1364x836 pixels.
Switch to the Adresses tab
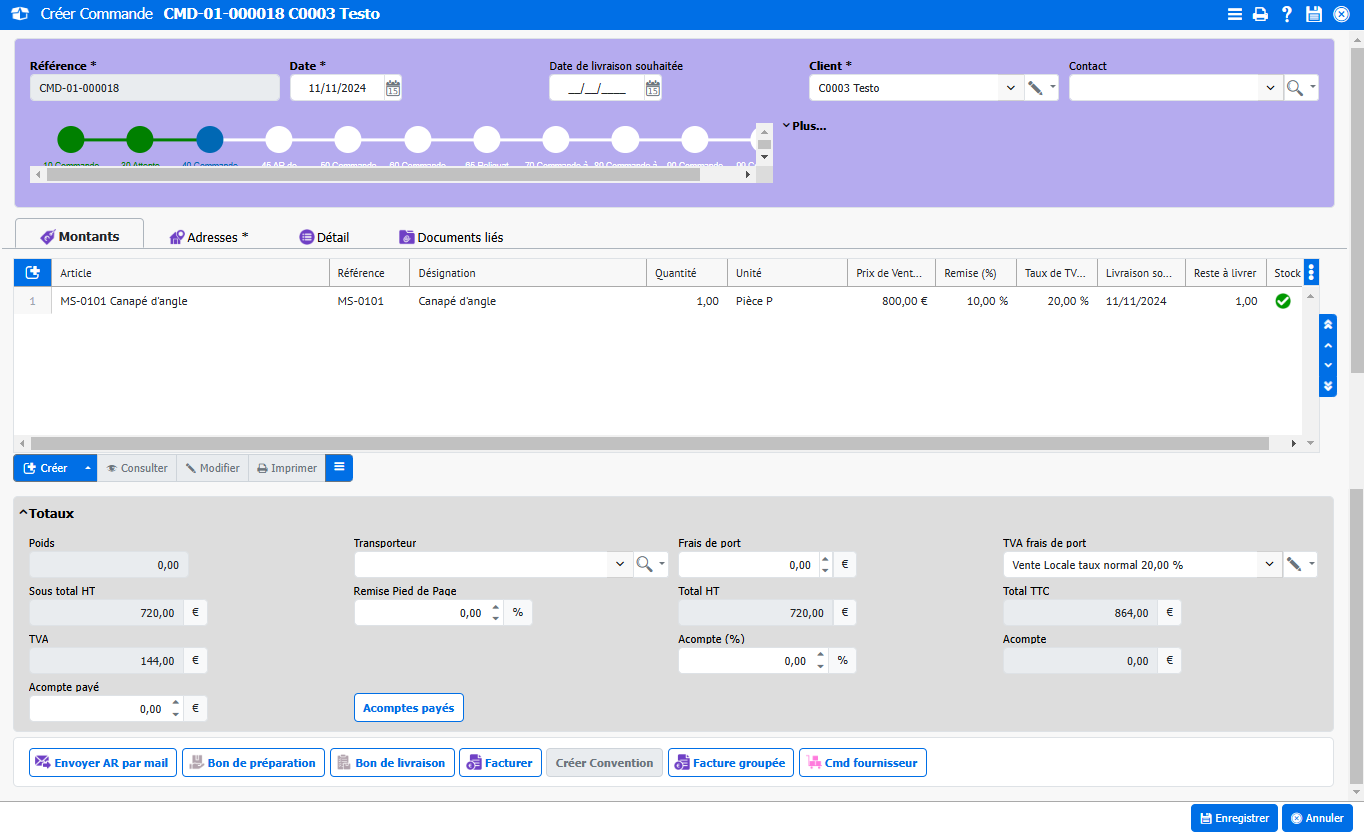209,237
